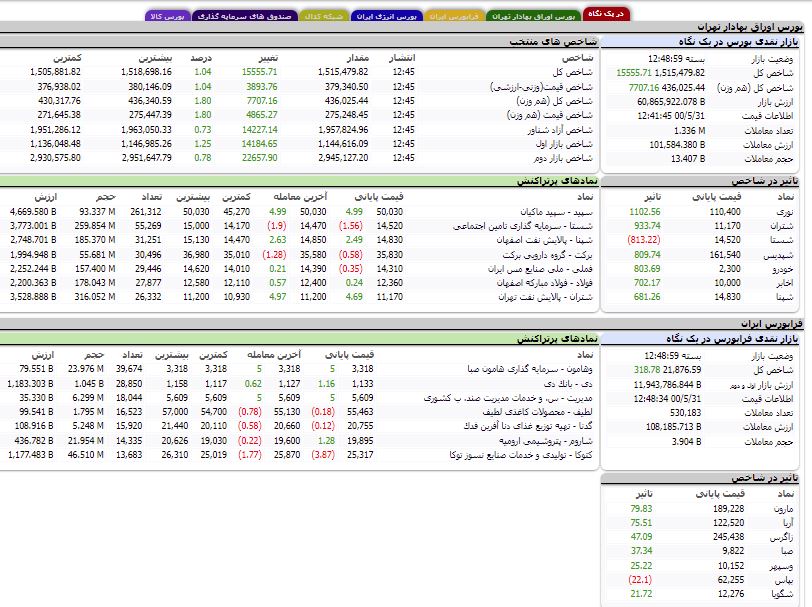The image size is (812, 607).
Task: Open the 'شبکه کدال' tab
Action: click(x=324, y=16)
